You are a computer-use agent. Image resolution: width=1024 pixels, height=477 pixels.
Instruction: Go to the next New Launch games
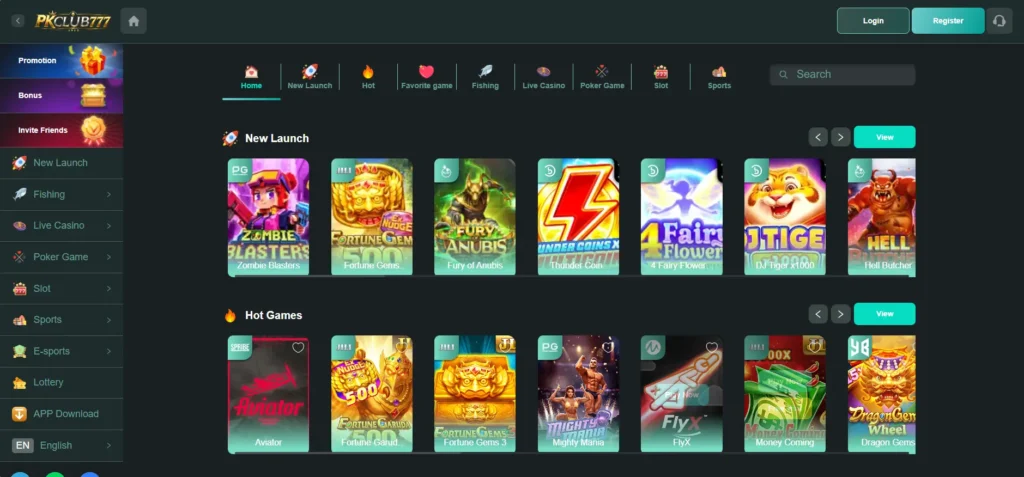click(840, 137)
